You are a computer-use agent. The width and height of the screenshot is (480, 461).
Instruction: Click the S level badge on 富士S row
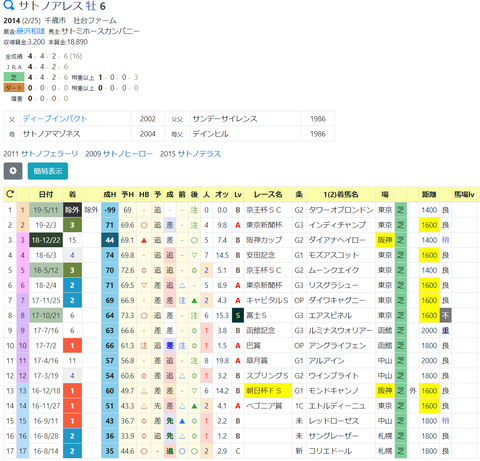[x=238, y=315]
